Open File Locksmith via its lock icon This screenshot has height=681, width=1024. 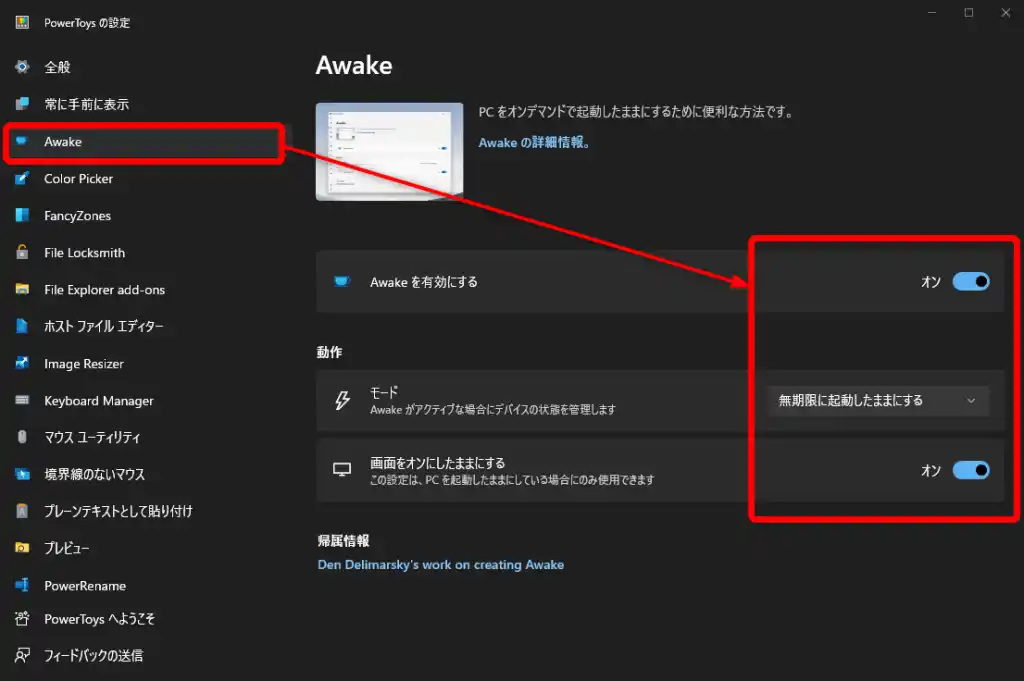click(x=22, y=253)
